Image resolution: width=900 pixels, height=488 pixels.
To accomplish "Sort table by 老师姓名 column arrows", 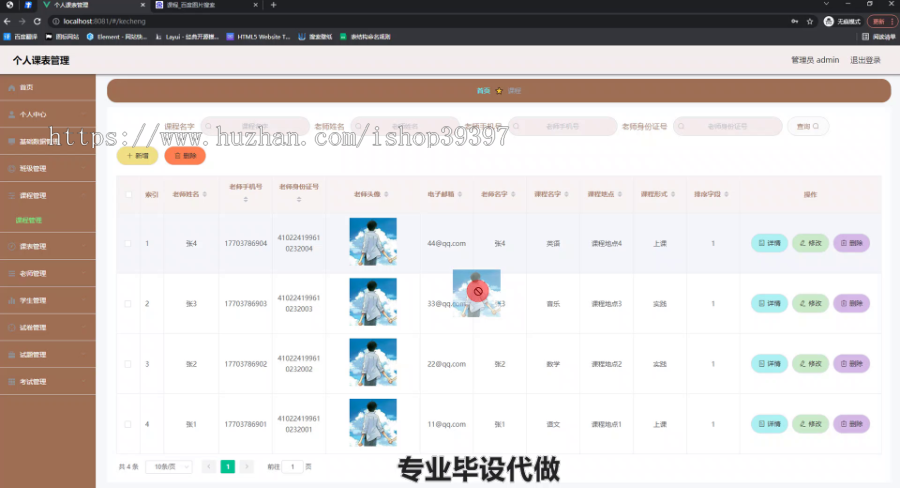I will click(x=205, y=194).
